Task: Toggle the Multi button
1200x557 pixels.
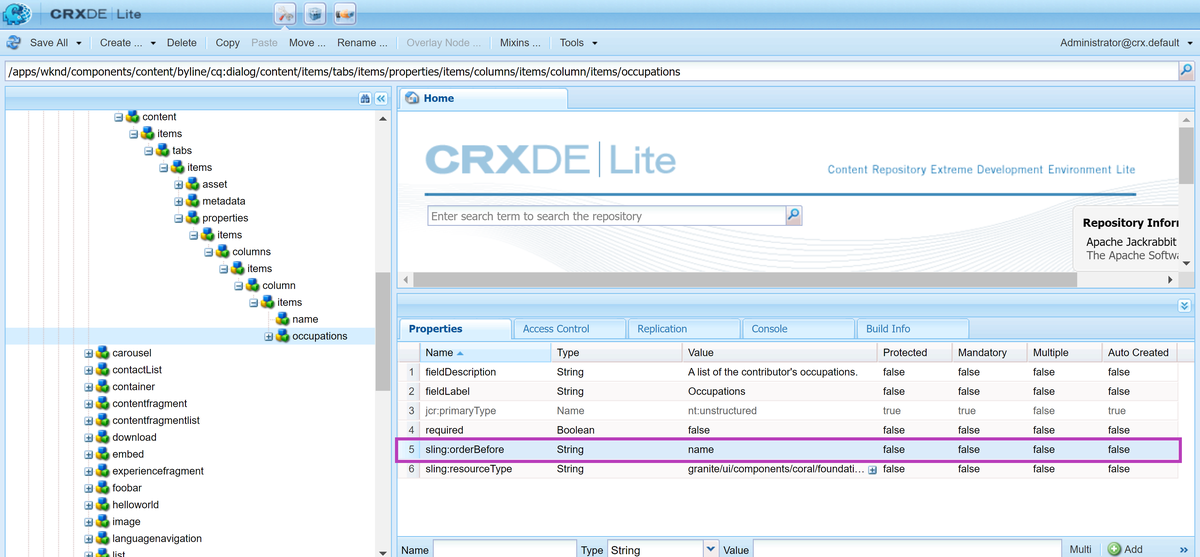Action: coord(1080,549)
